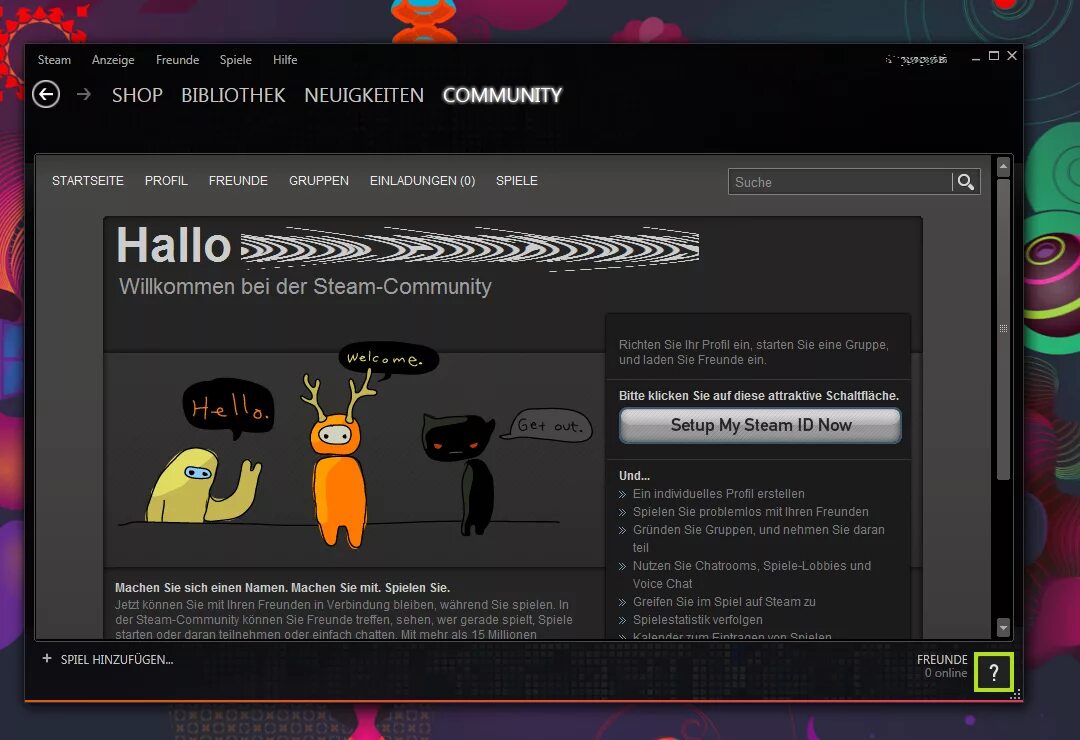Switch to the SHOP section
The image size is (1080, 740).
(137, 95)
